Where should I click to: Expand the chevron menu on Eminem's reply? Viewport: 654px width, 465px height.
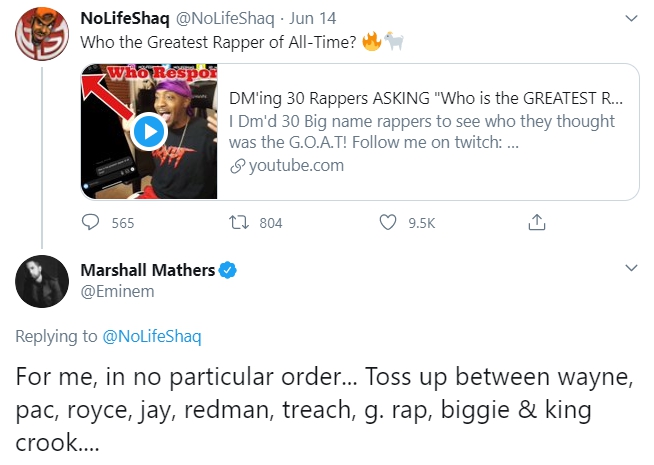coord(629,268)
